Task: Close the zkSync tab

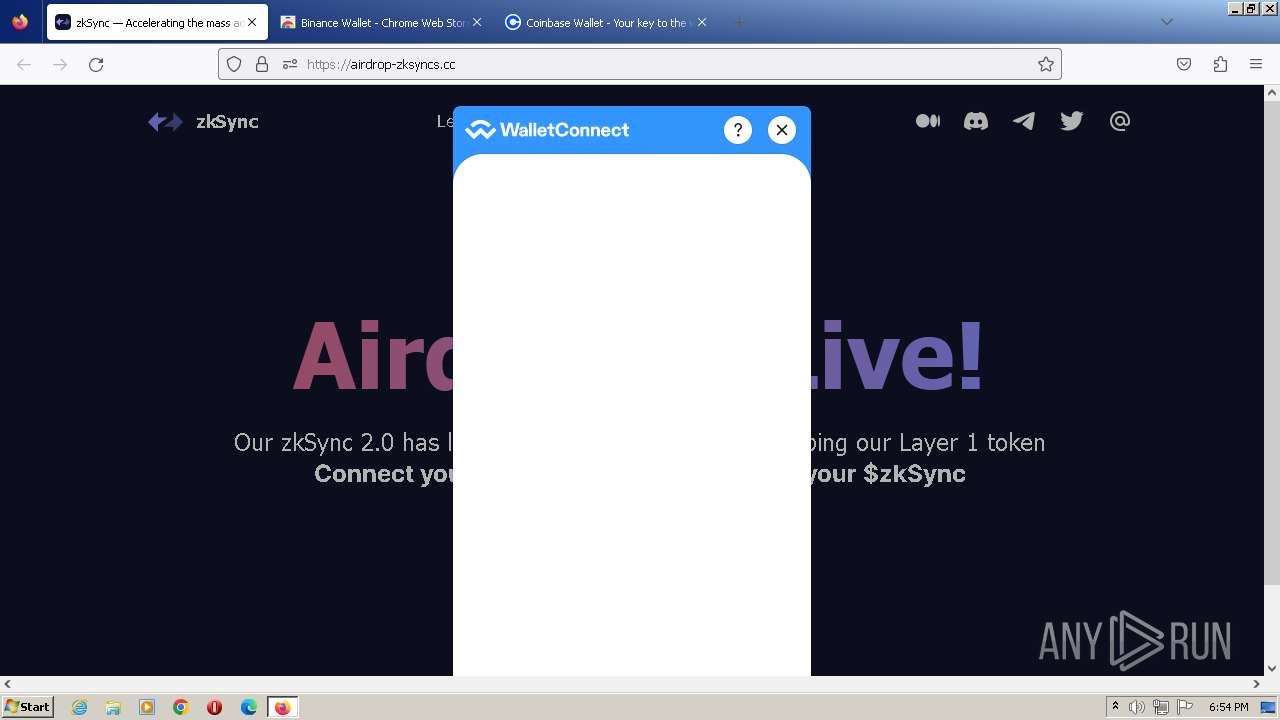Action: click(x=252, y=22)
